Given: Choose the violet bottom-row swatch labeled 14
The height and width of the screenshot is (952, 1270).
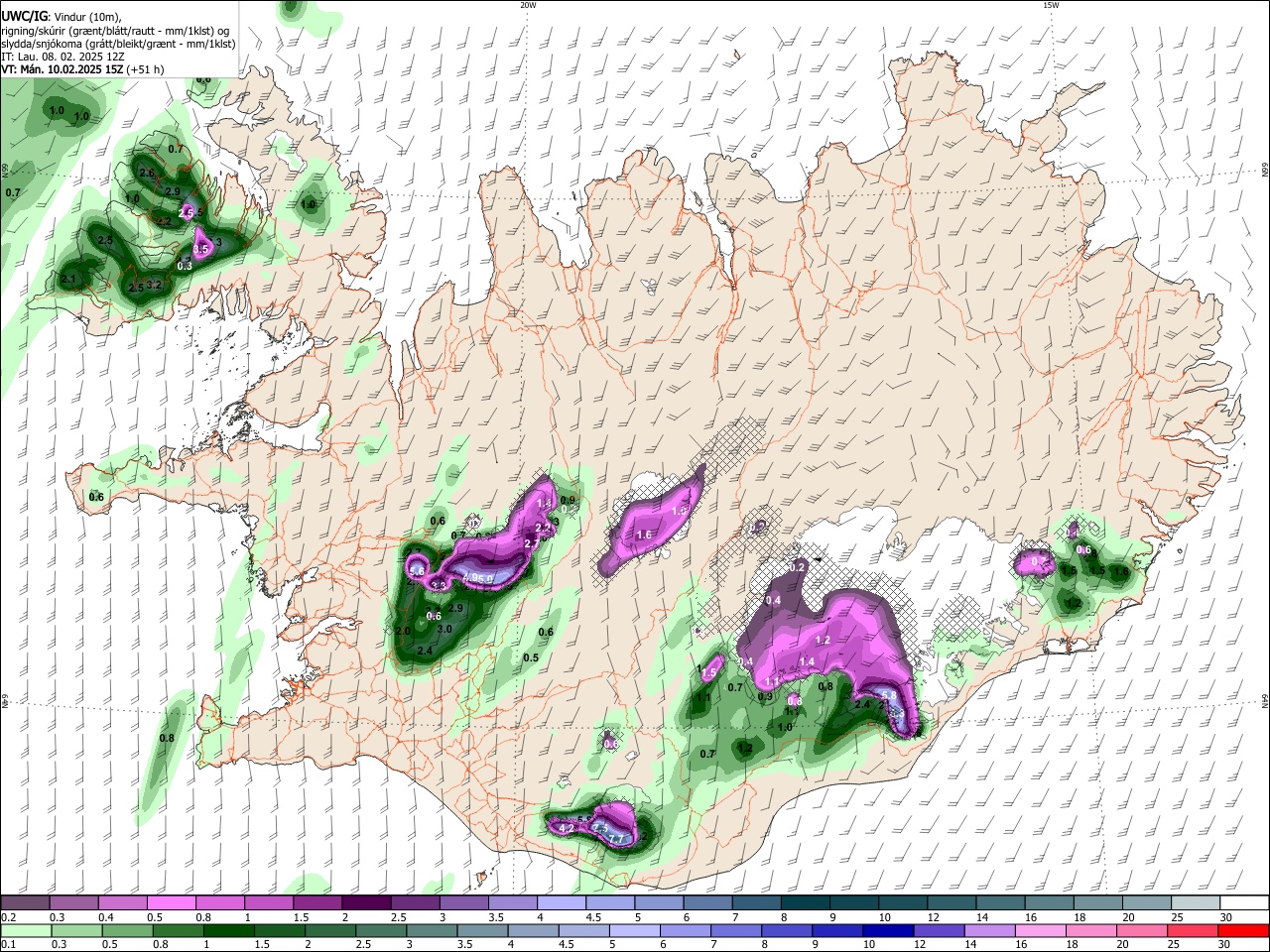Looking at the screenshot, I should [x=988, y=930].
